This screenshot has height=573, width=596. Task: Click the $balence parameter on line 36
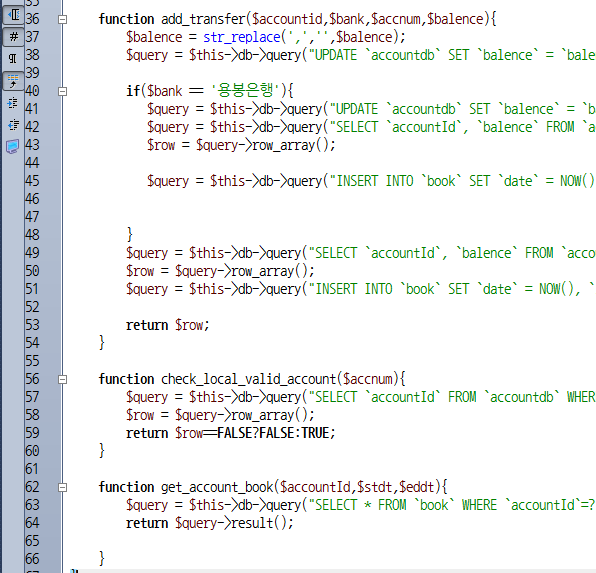[455, 19]
